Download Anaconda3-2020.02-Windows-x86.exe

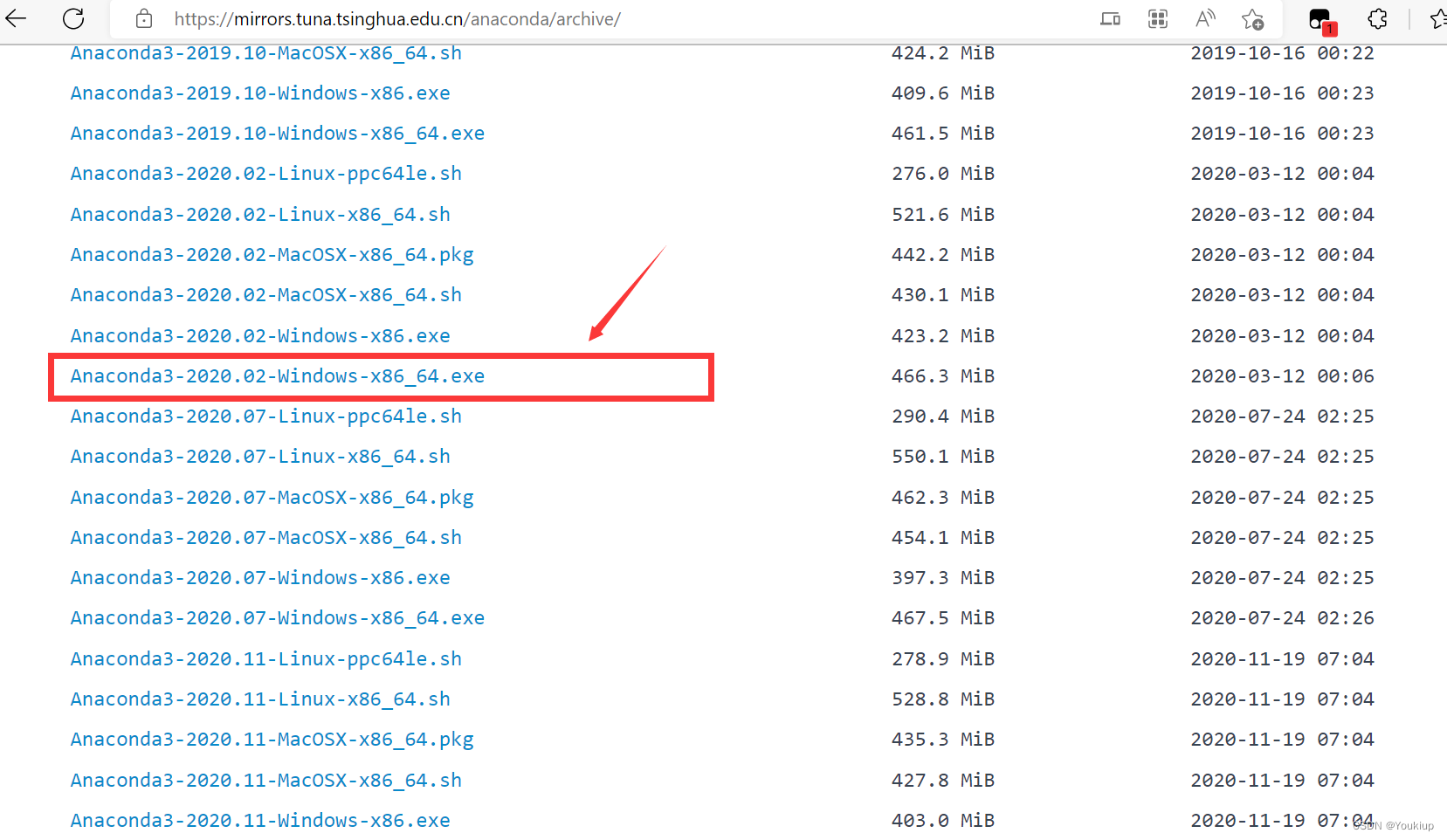(260, 336)
